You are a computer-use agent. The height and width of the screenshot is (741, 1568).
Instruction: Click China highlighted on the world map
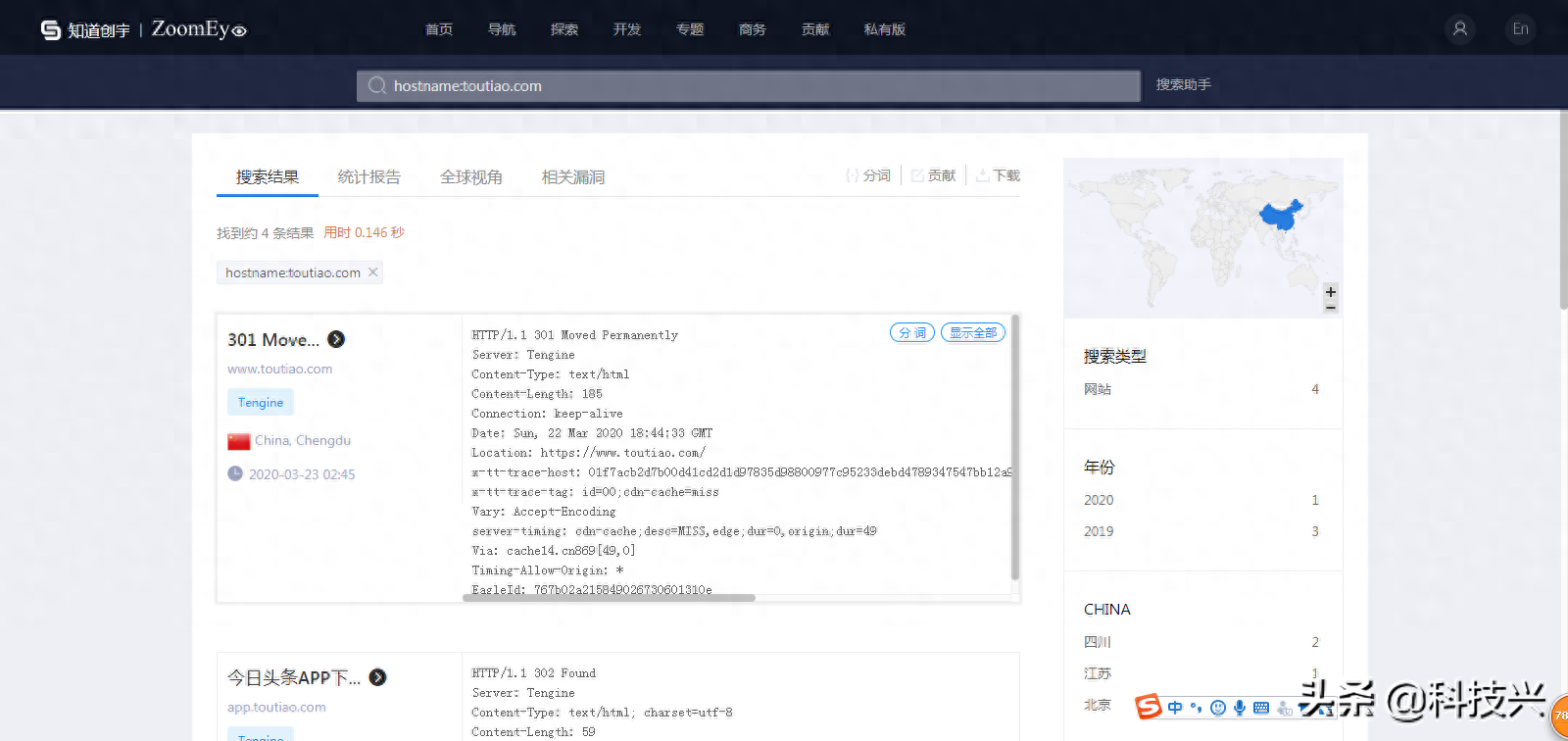(x=1282, y=216)
